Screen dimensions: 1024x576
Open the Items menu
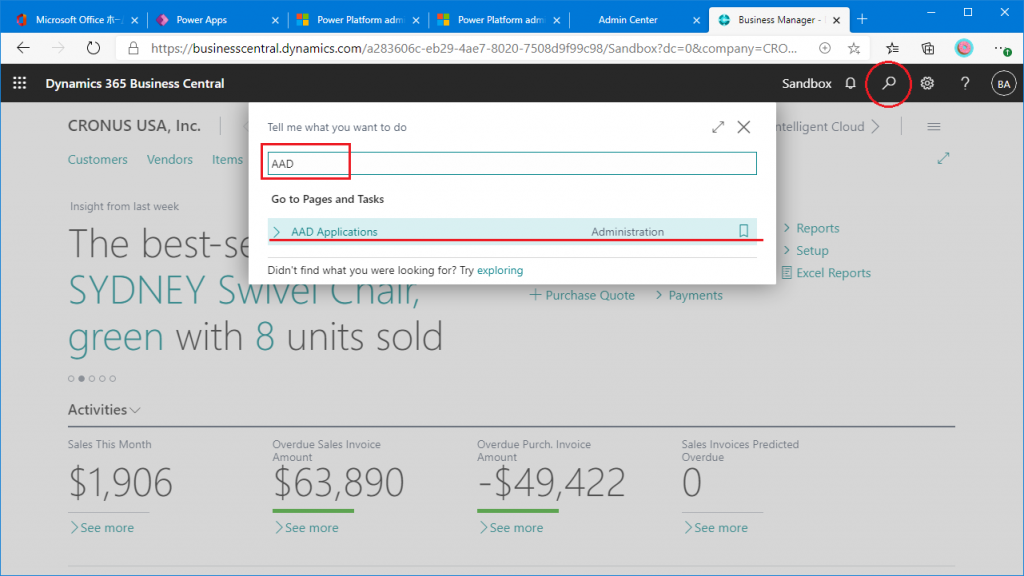(227, 159)
